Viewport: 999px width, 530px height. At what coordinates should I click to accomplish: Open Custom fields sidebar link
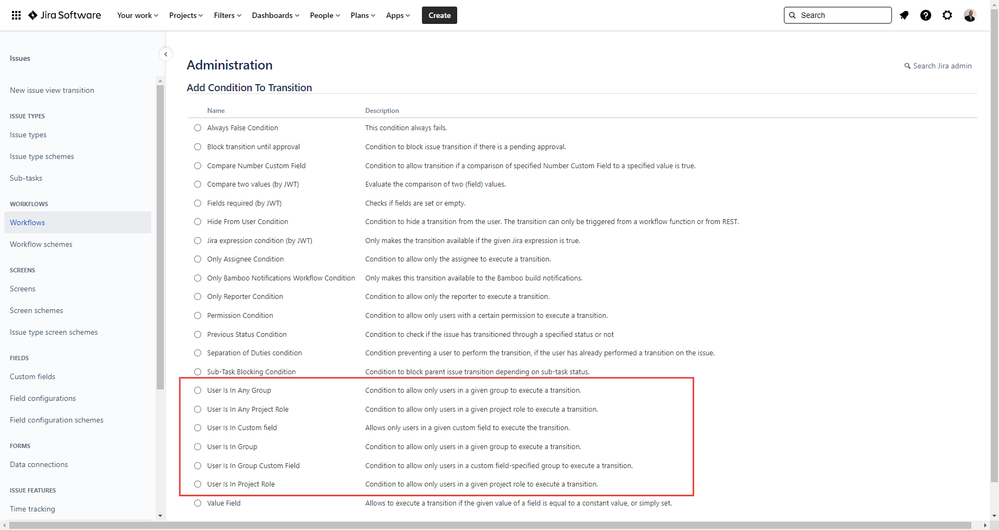coord(32,377)
